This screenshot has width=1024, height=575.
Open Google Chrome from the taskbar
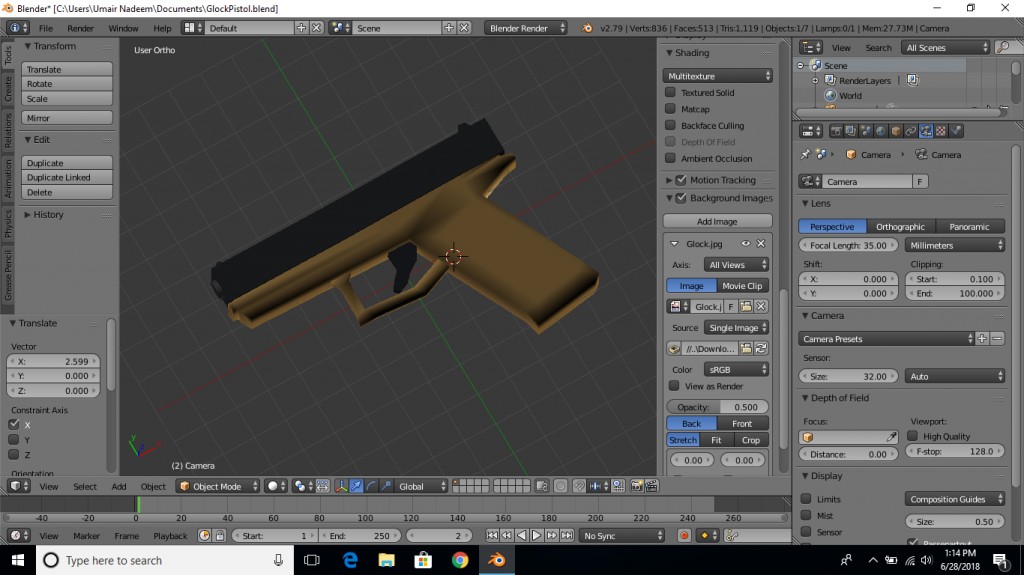(x=460, y=560)
